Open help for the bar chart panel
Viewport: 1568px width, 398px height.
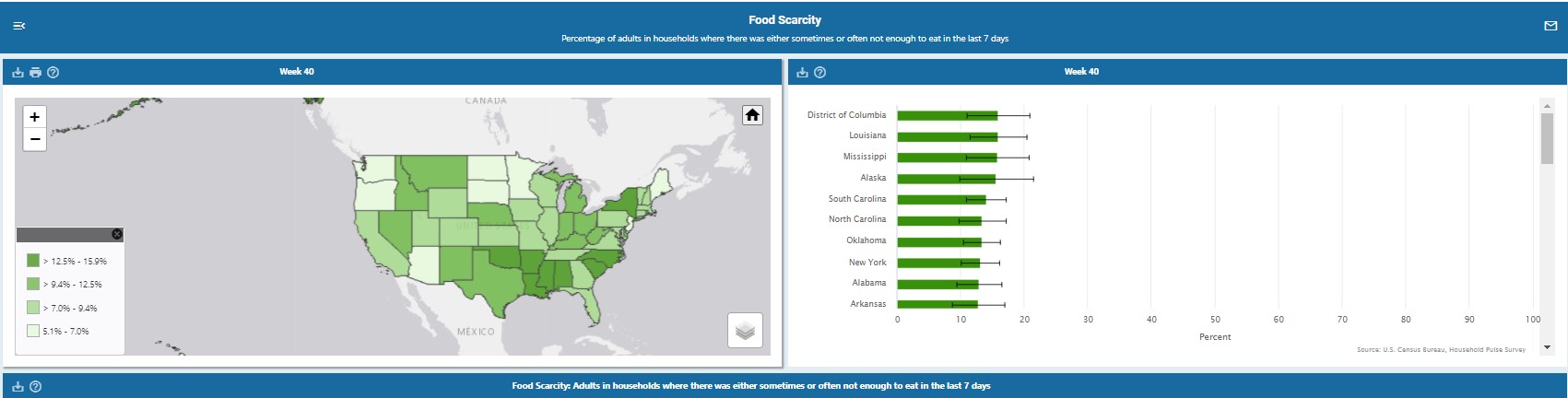pos(819,72)
